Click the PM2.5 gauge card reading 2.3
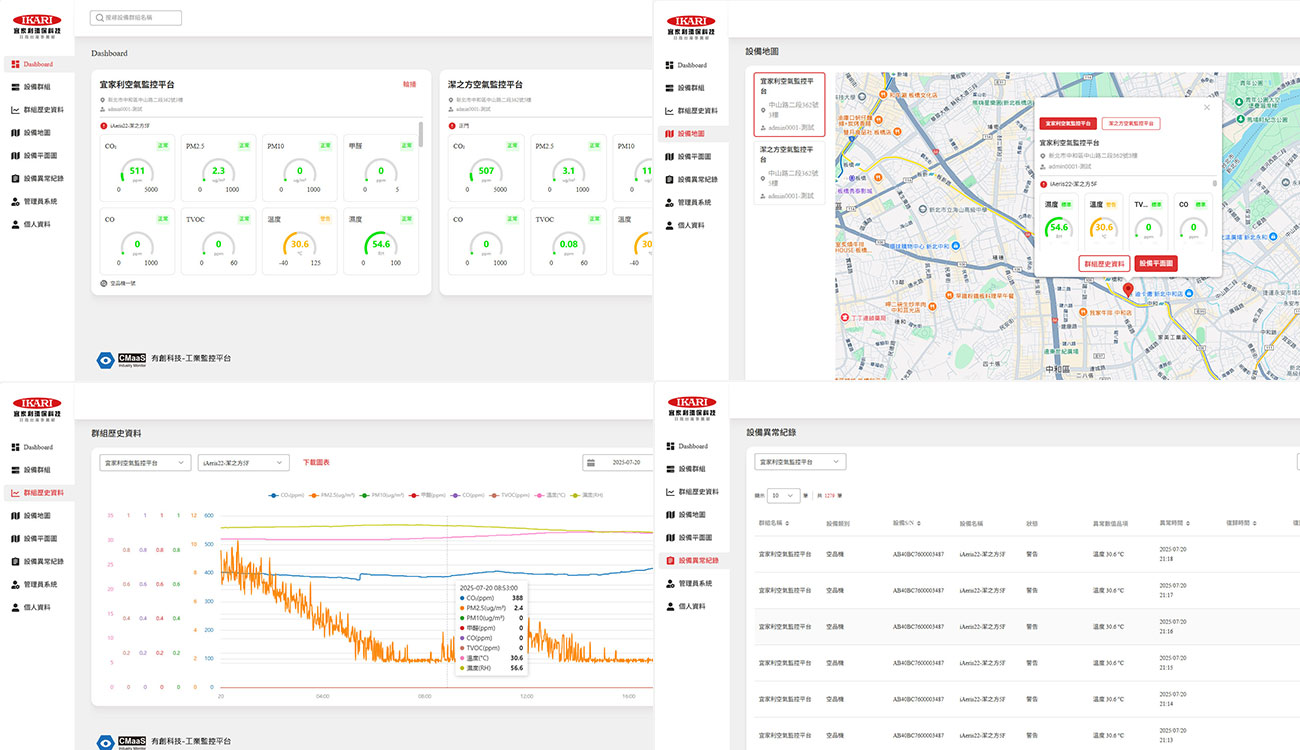This screenshot has height=750, width=1300. [219, 168]
